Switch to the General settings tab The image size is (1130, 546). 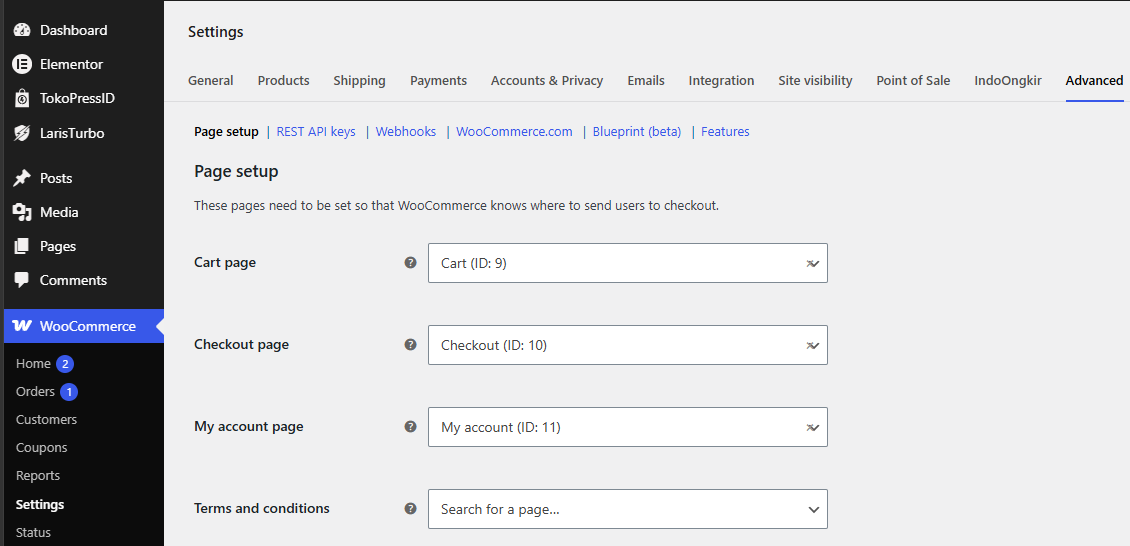point(210,81)
